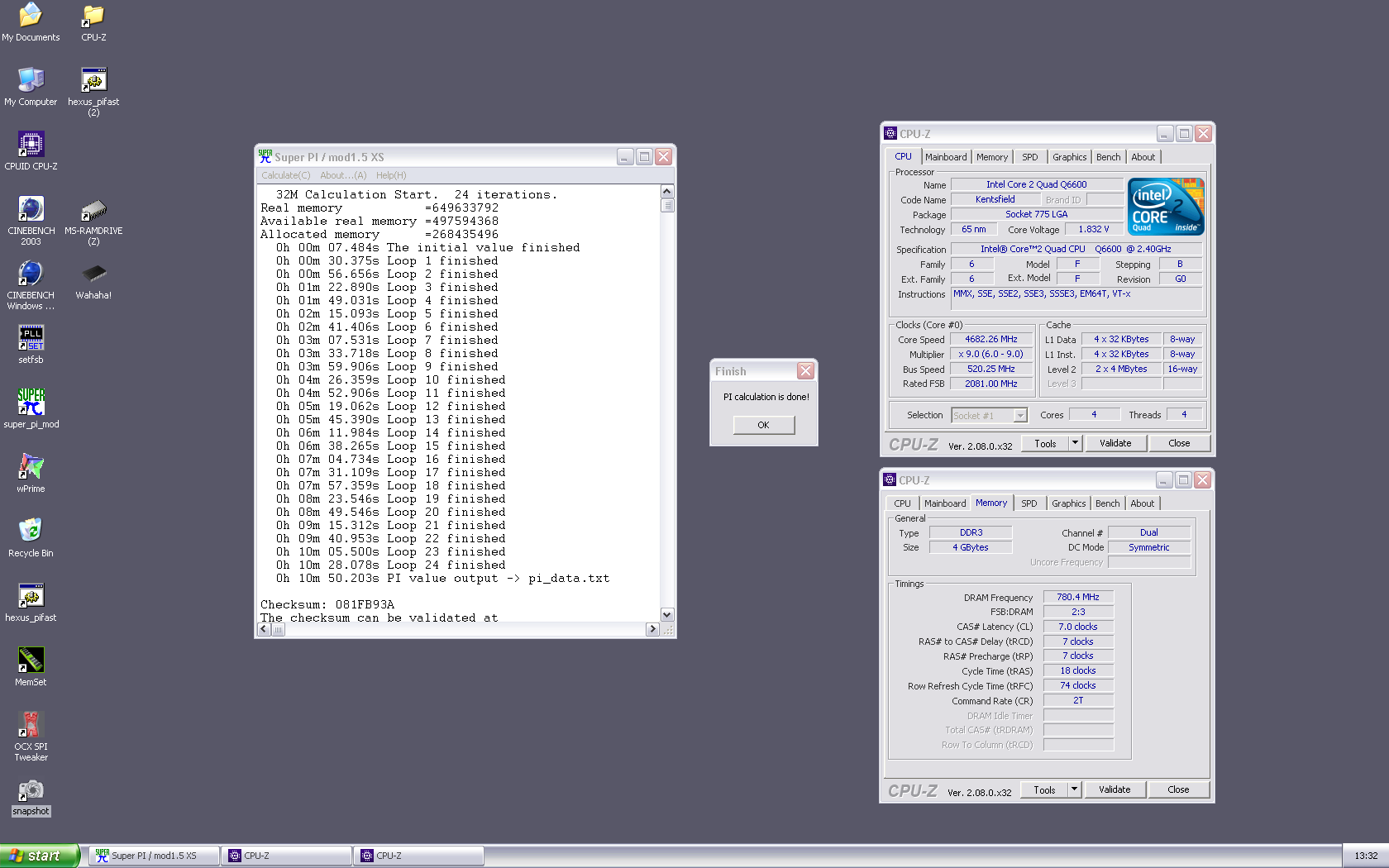Open SPD tab in upper CPU-Z window
This screenshot has width=1389, height=868.
pyautogui.click(x=1030, y=157)
